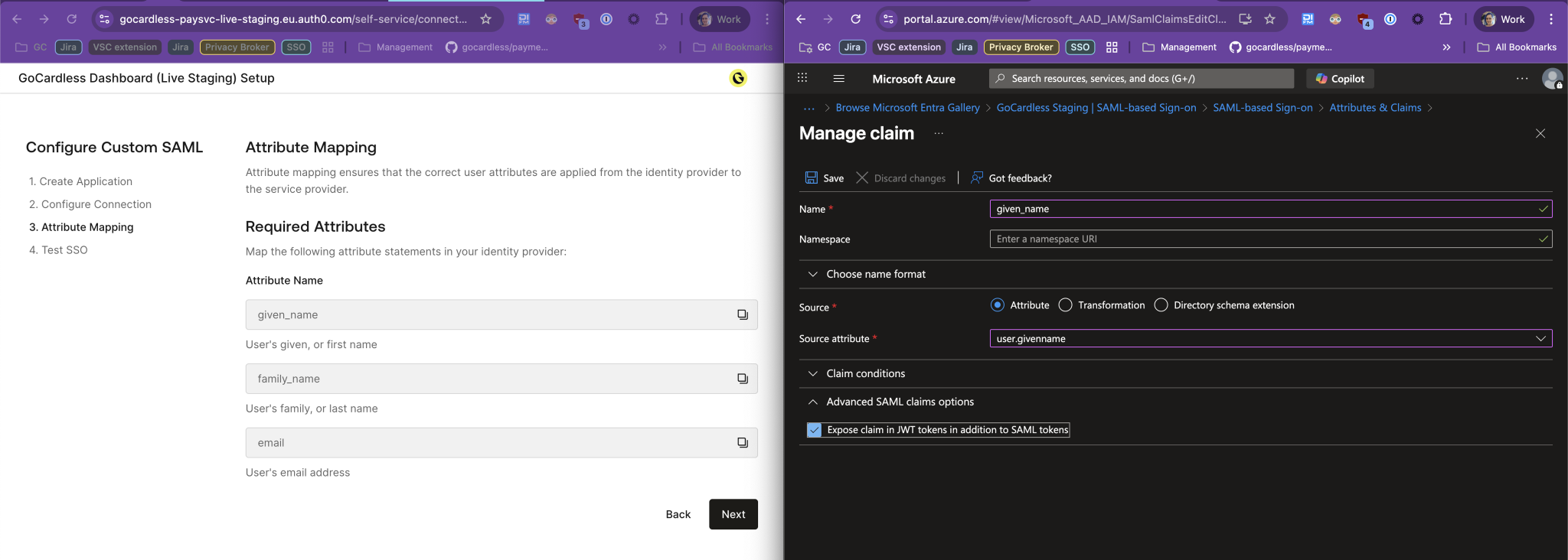Open Attributes & Claims breadcrumb
The width and height of the screenshot is (1568, 560).
point(1374,108)
